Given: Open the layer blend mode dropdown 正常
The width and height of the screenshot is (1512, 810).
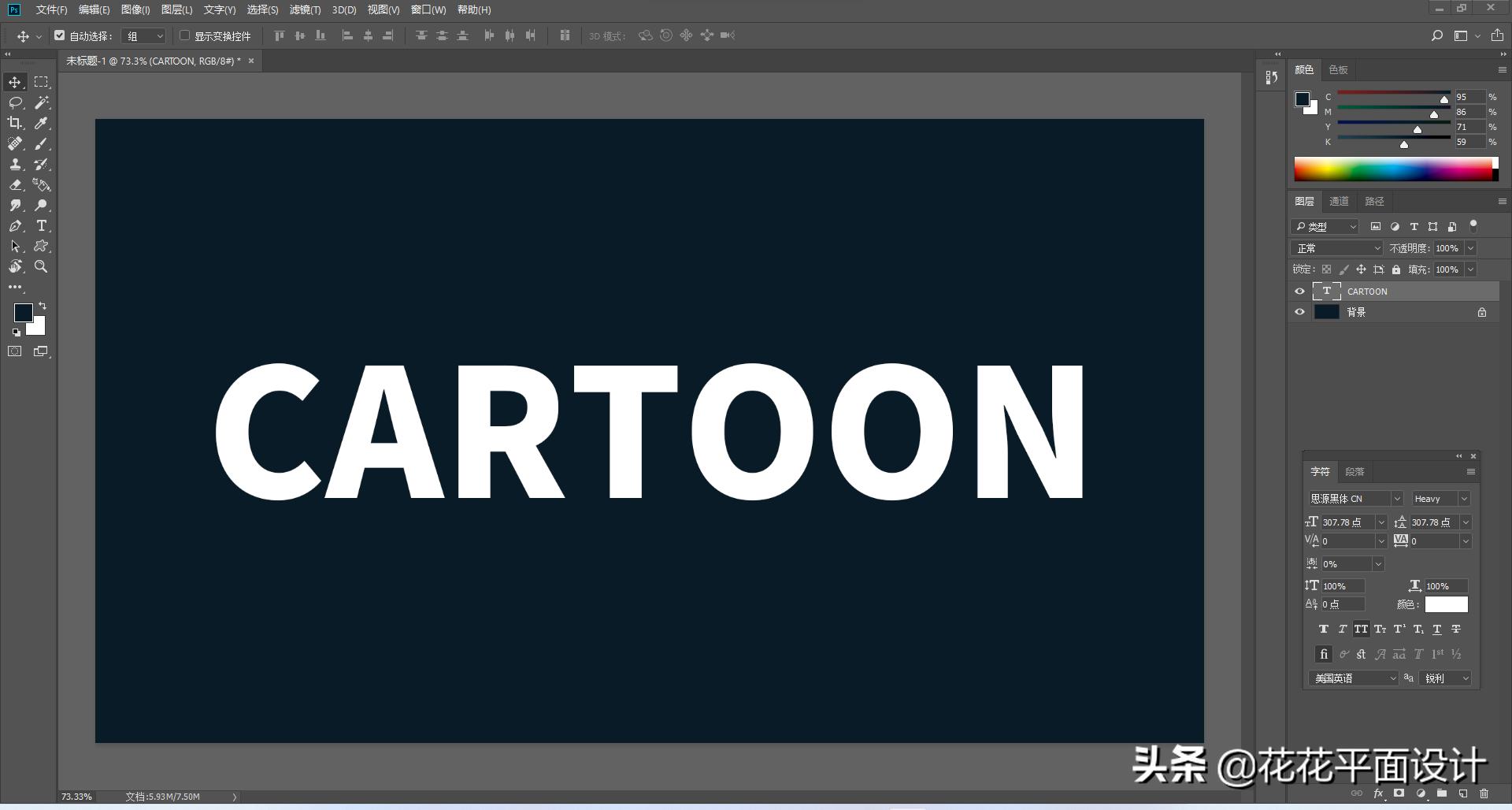Looking at the screenshot, I should [x=1337, y=248].
